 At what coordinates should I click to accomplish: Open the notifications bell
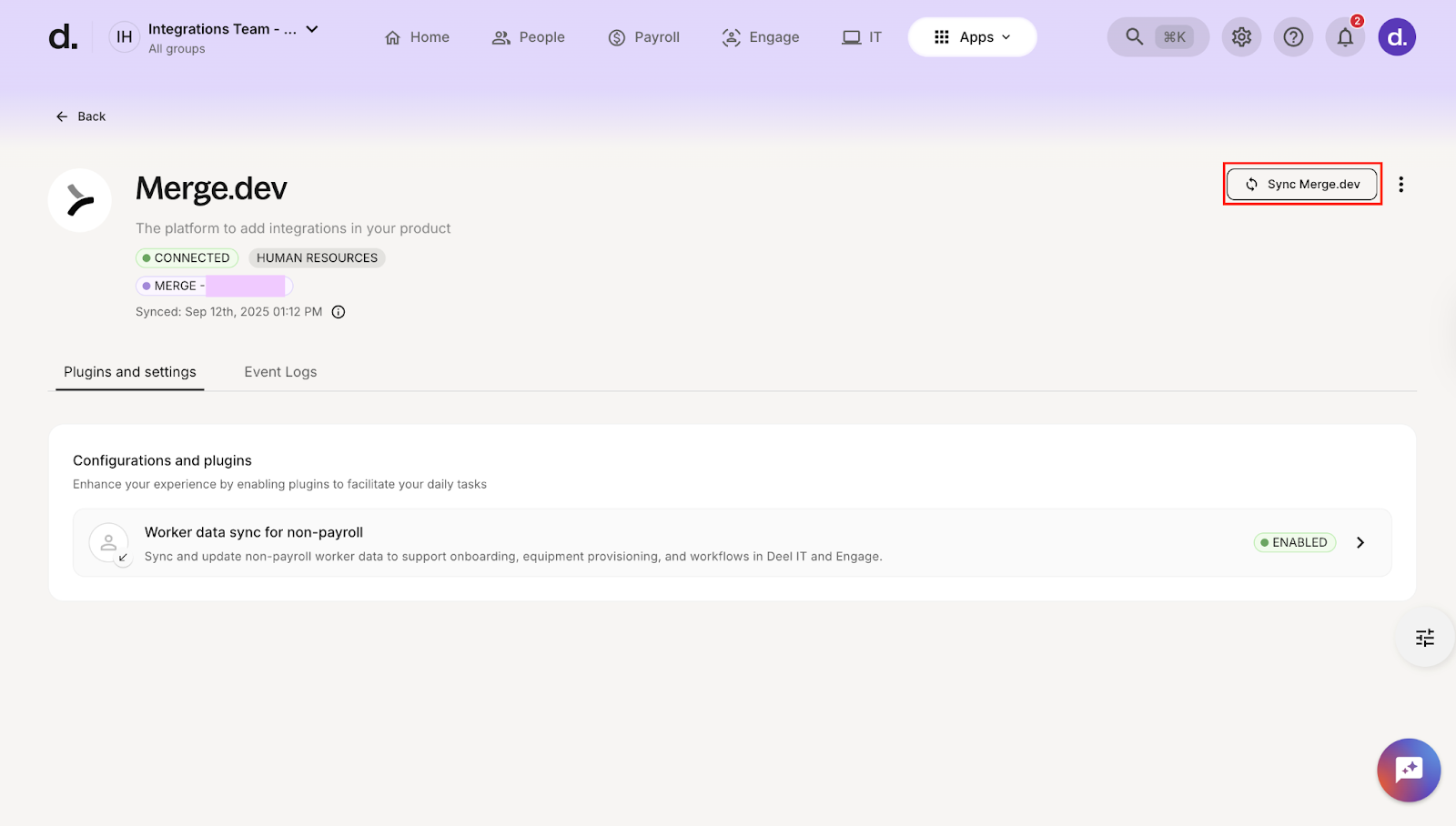[1345, 37]
